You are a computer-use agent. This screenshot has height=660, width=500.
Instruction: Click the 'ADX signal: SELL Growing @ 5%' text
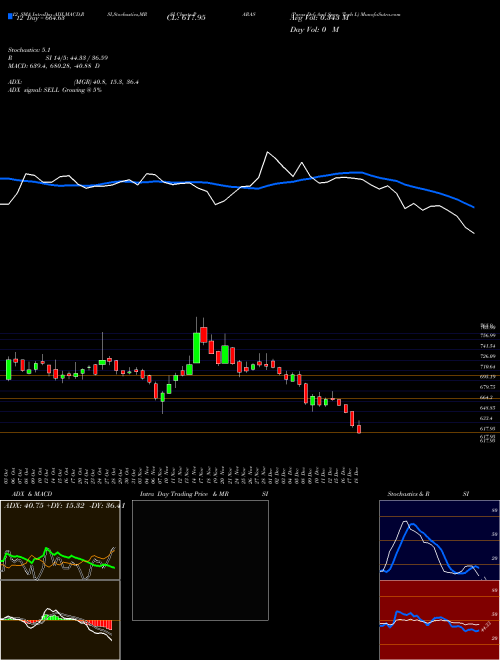(x=55, y=90)
